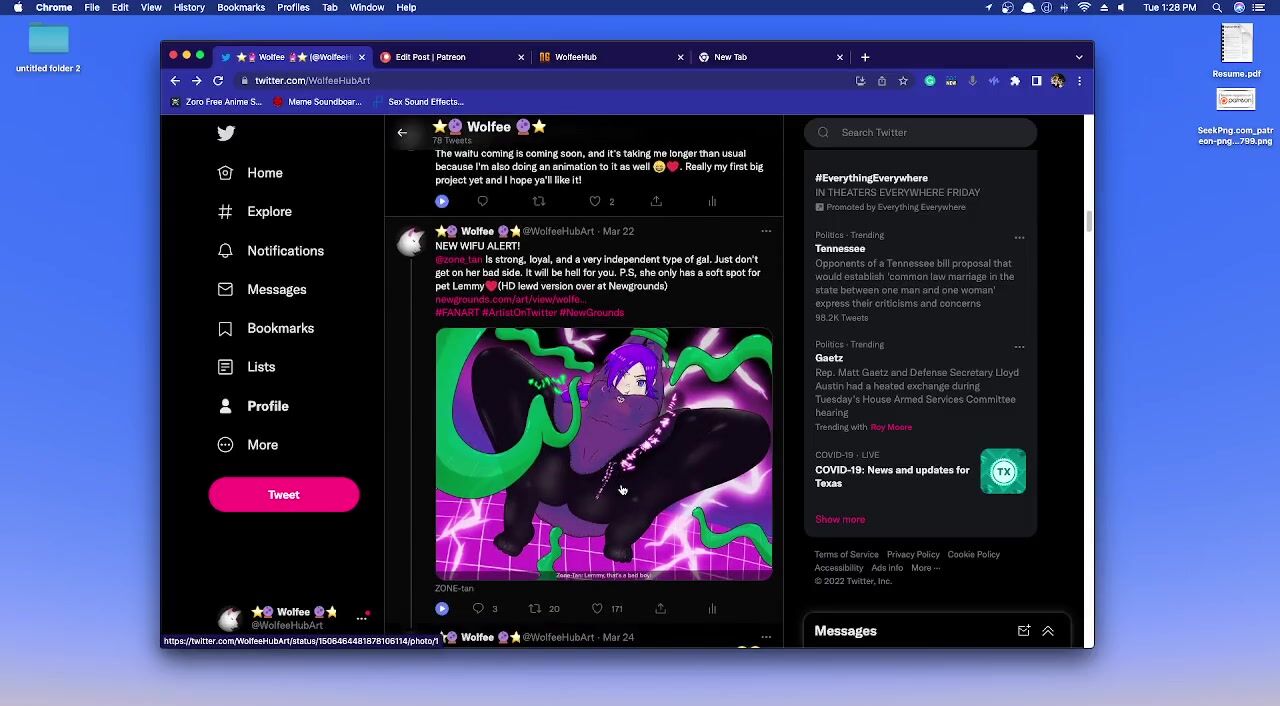Open options for the Tennessee trend
The image size is (1280, 706).
pos(1019,237)
